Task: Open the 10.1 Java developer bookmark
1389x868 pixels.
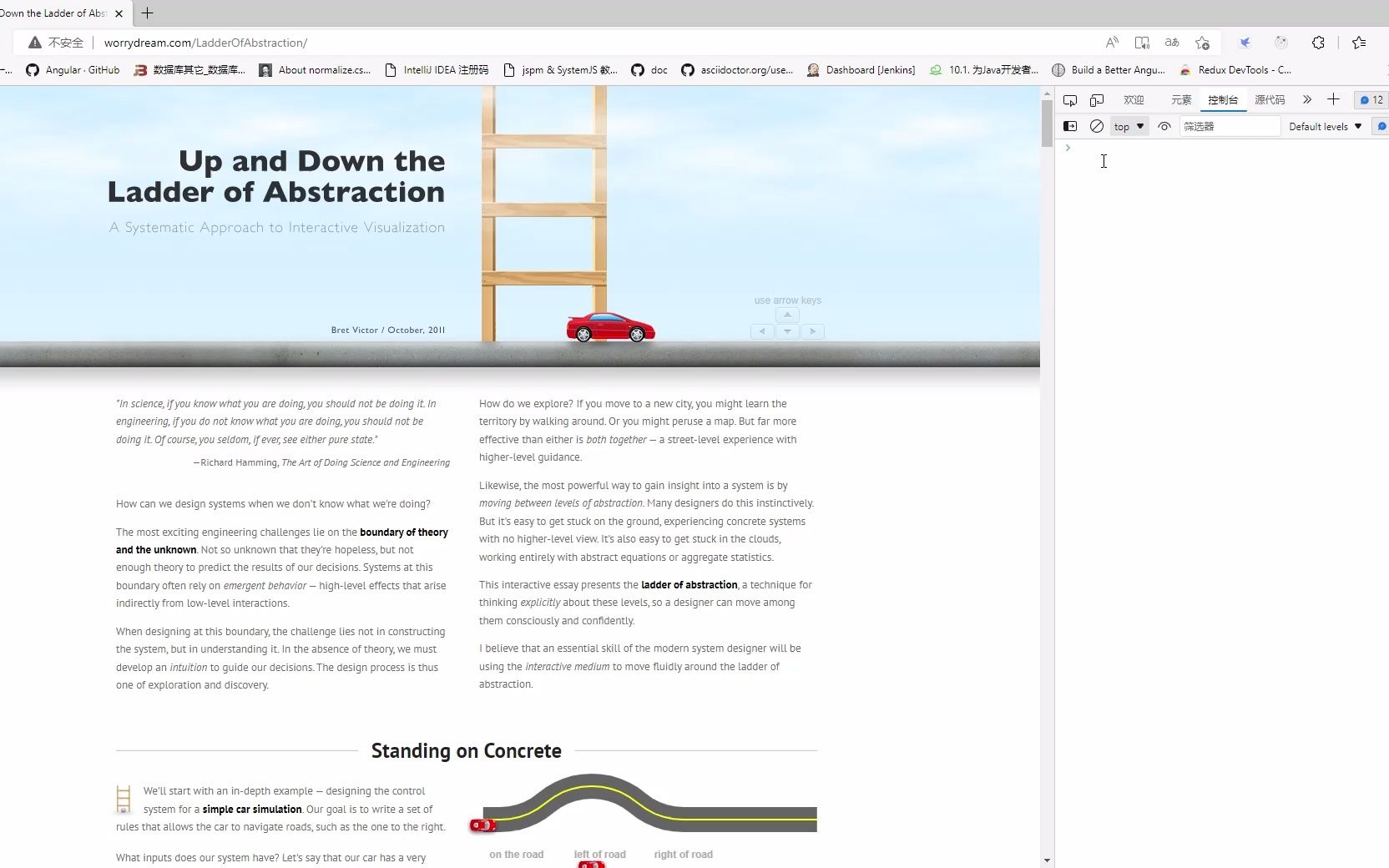Action: [984, 70]
